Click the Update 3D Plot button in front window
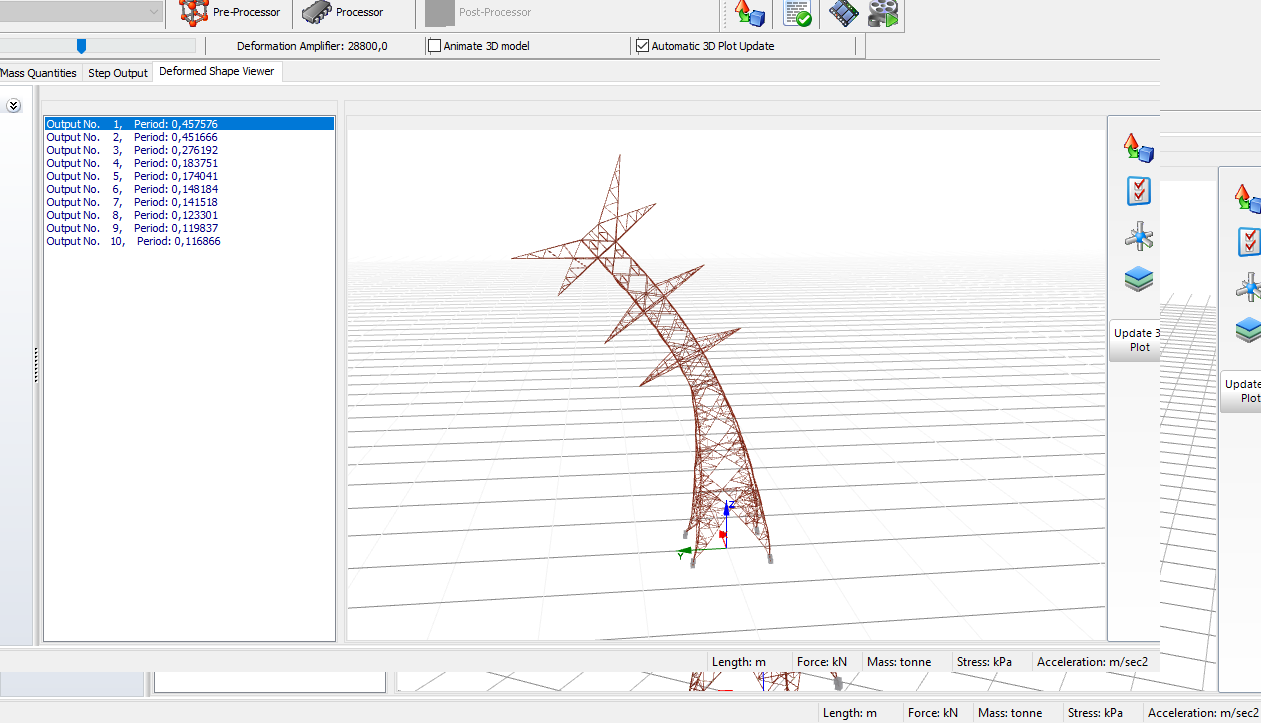The height and width of the screenshot is (723, 1261). point(1135,340)
